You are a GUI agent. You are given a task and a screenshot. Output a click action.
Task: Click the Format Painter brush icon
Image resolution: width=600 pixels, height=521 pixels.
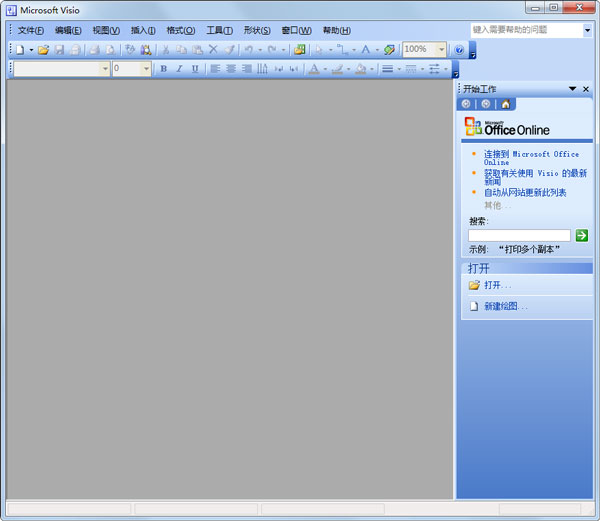click(x=229, y=50)
